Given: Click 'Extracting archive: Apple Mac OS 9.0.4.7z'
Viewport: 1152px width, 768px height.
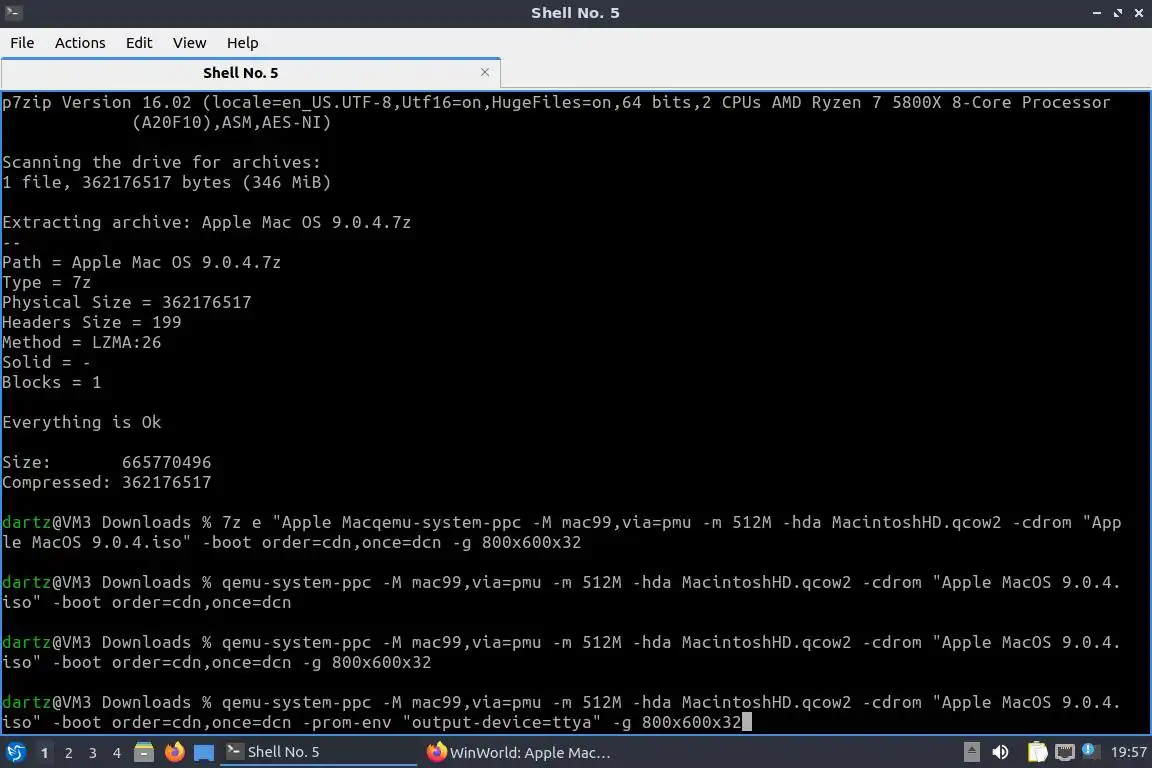Looking at the screenshot, I should [x=206, y=222].
